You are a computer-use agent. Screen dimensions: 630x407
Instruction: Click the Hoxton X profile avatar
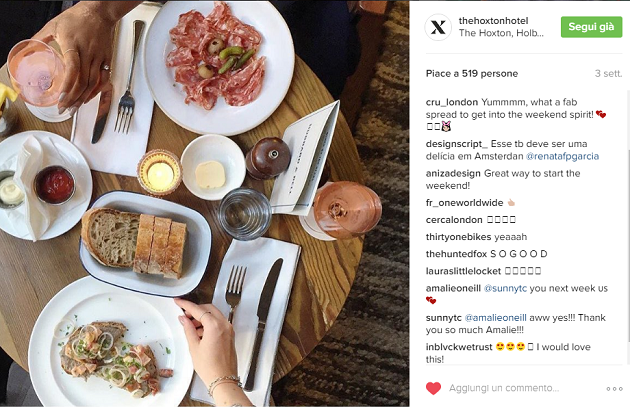point(438,27)
